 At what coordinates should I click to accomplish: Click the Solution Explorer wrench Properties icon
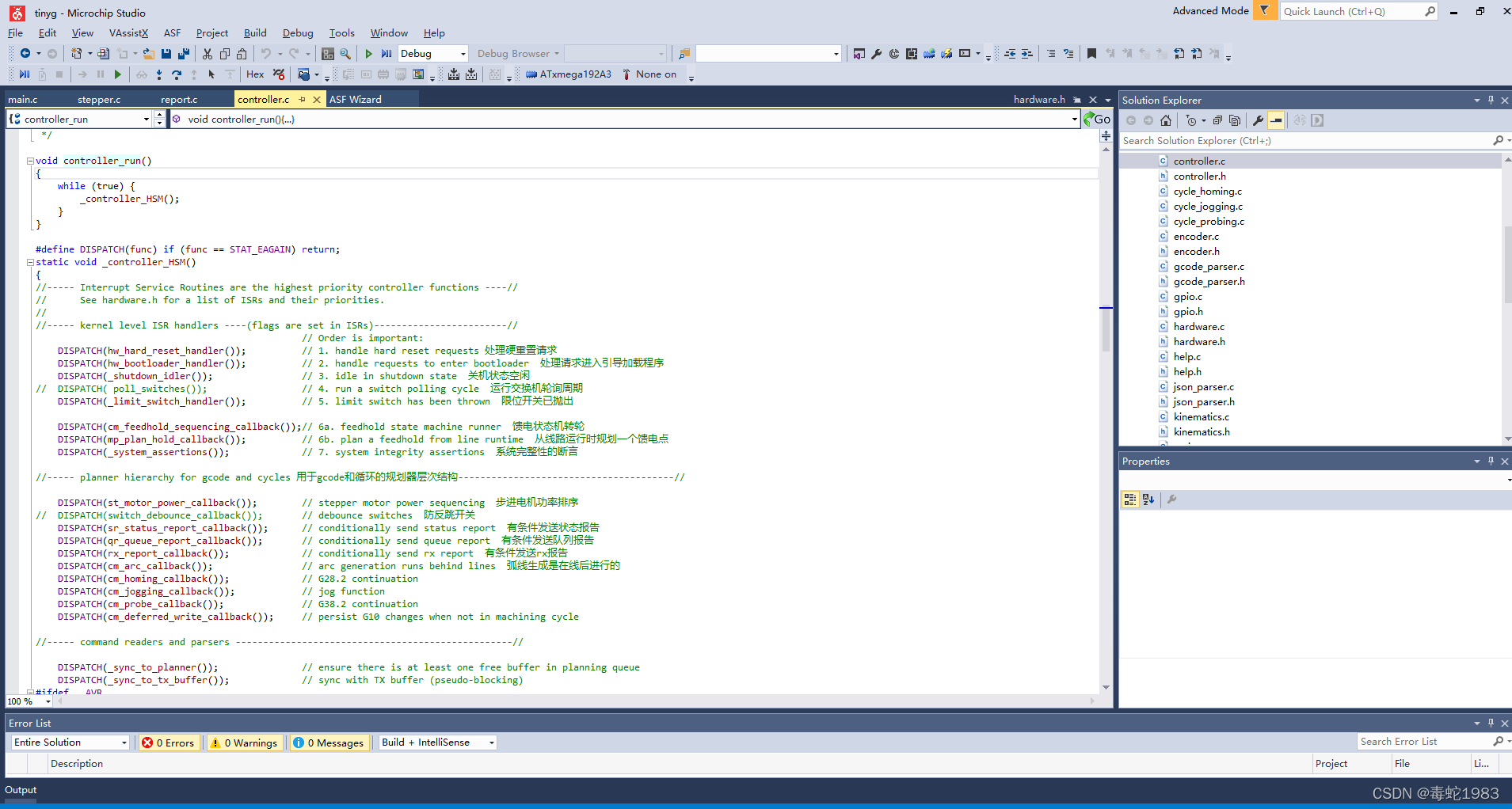1258,120
